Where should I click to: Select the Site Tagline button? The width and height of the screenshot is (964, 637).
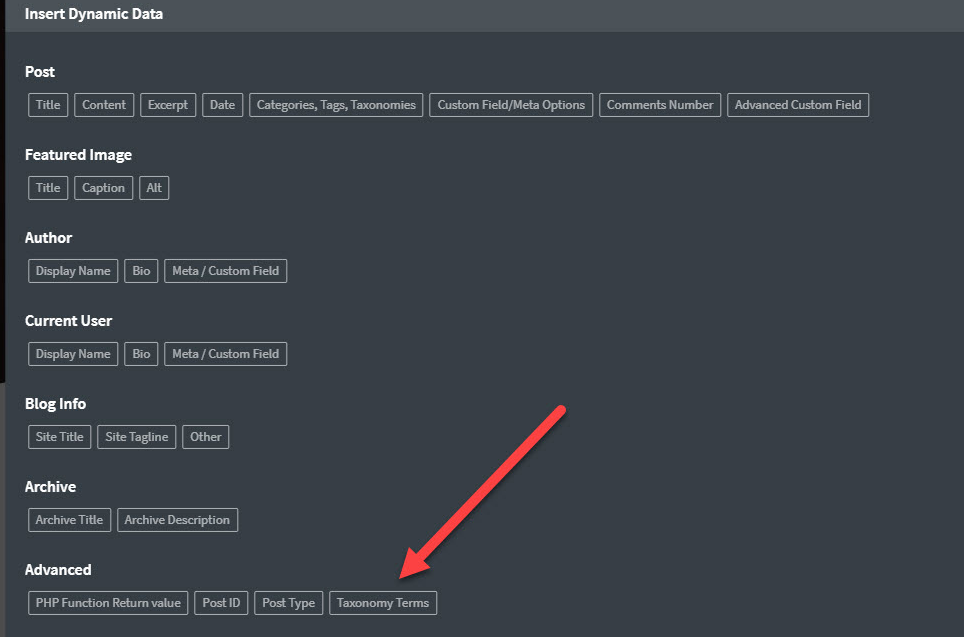[x=137, y=437]
